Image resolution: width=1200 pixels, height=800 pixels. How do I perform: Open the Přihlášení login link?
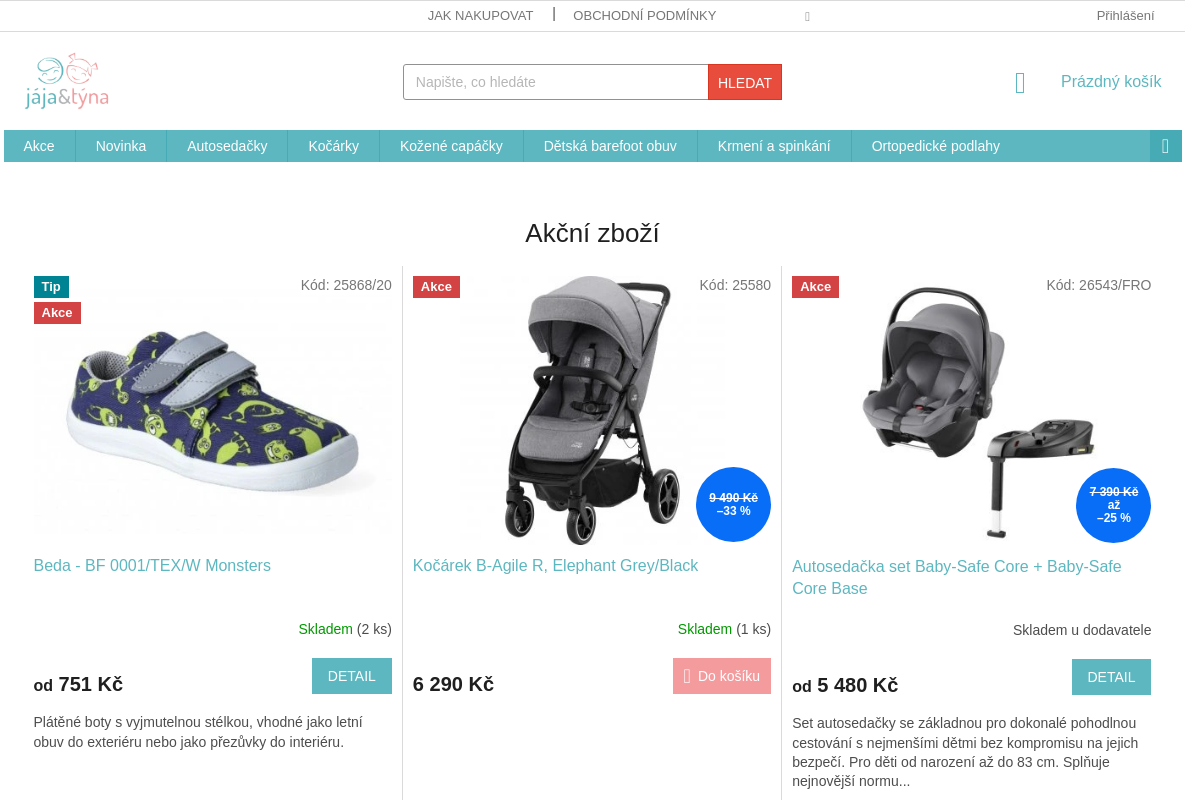1125,15
